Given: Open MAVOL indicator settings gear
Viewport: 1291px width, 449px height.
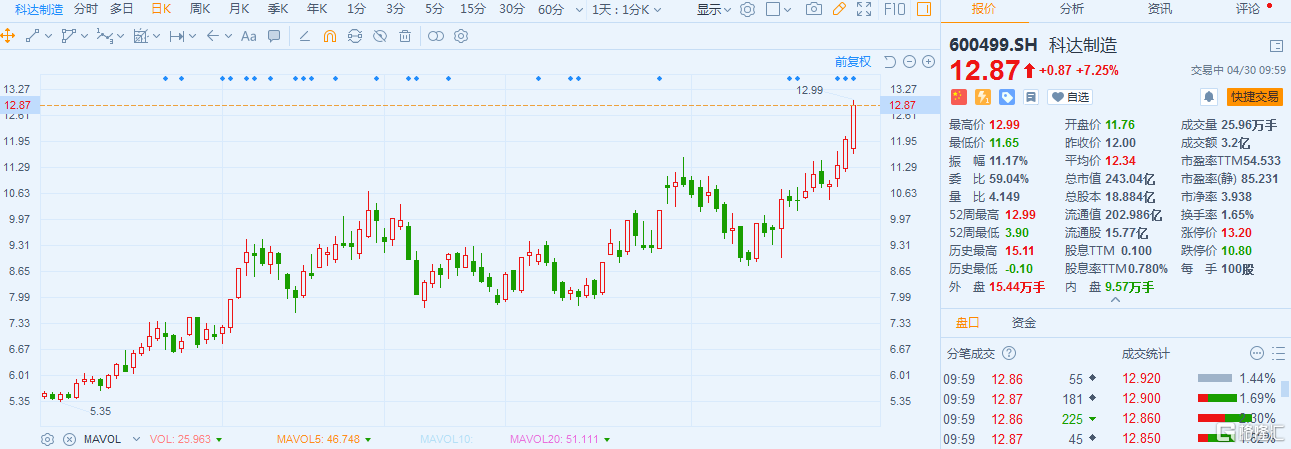Looking at the screenshot, I should click(47, 439).
